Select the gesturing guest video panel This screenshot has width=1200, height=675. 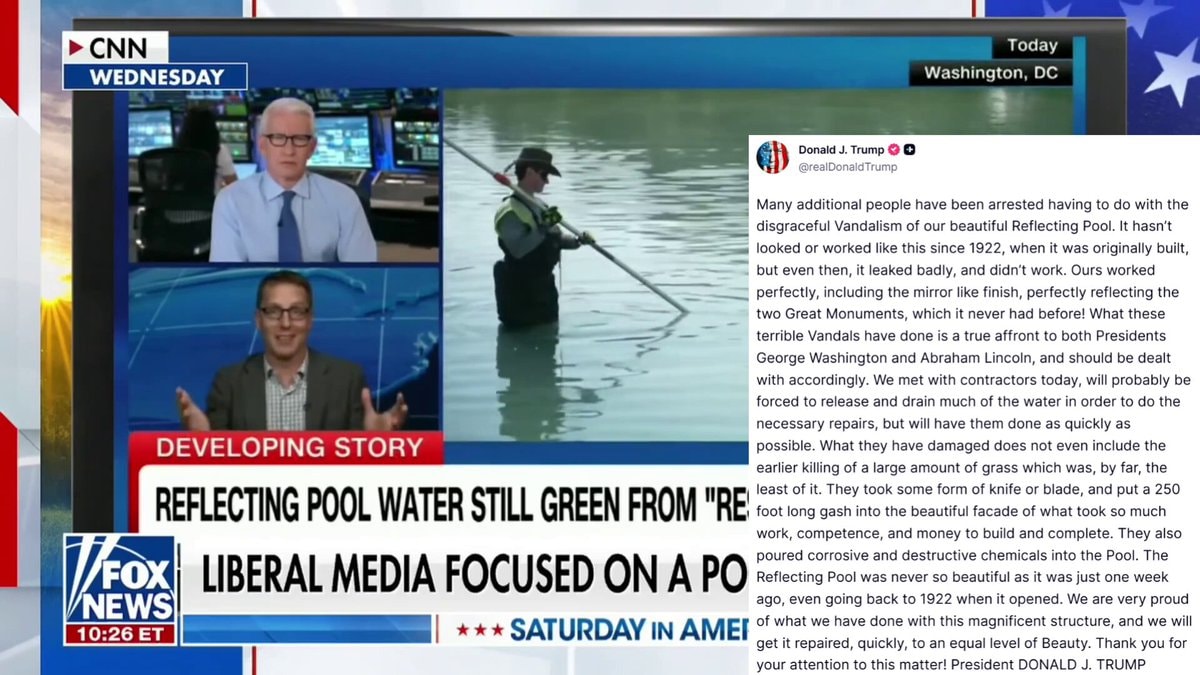coord(284,349)
